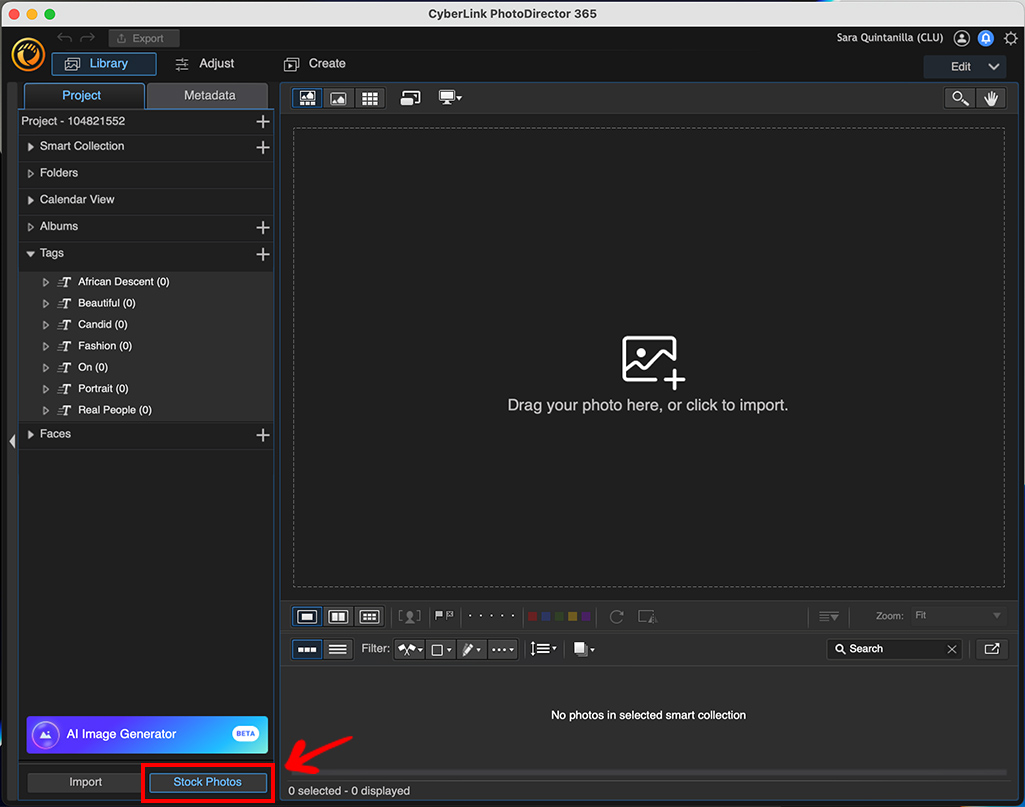The image size is (1025, 807).
Task: Switch to viewer-only display mode
Action: [339, 98]
